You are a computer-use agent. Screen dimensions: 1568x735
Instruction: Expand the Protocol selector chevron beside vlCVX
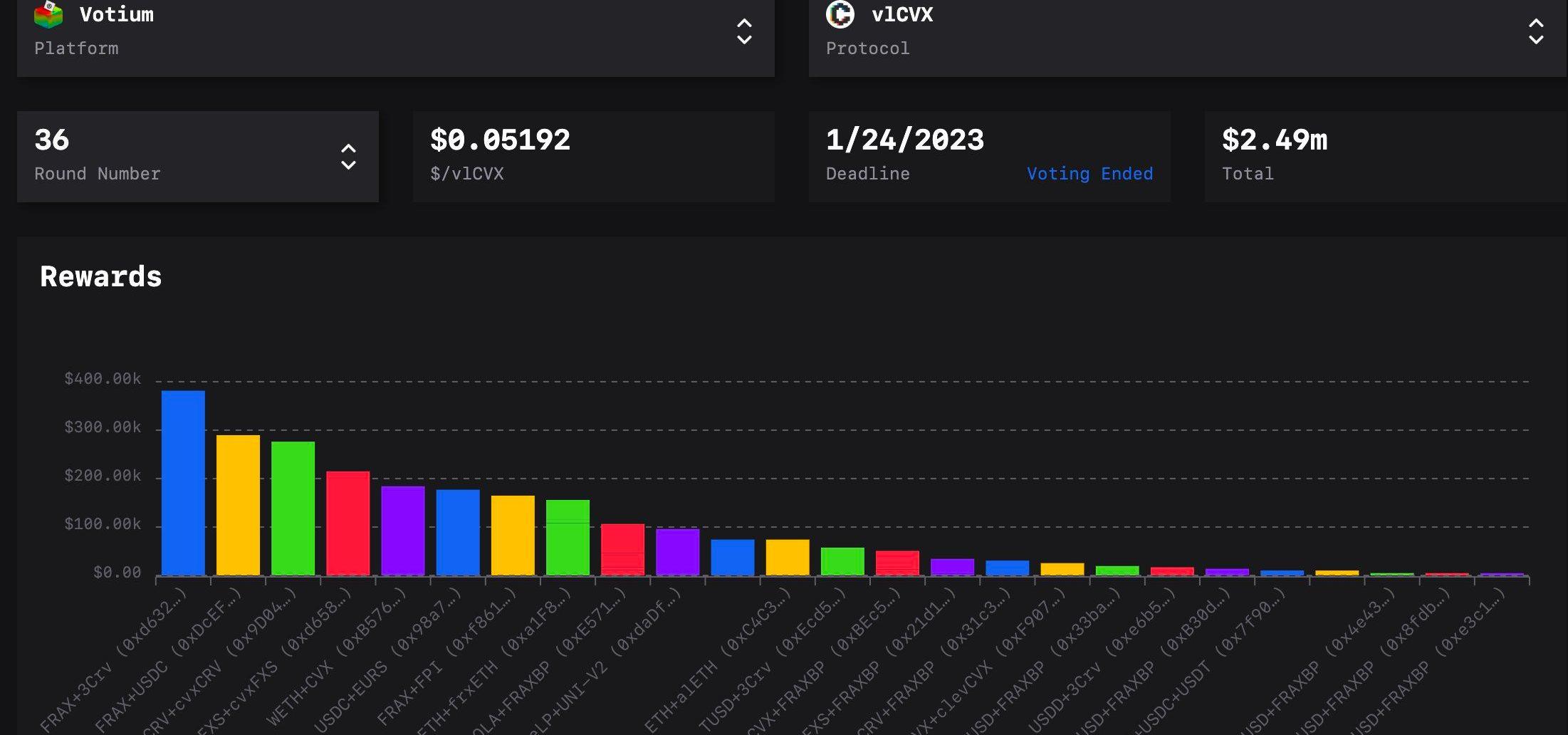tap(1536, 32)
